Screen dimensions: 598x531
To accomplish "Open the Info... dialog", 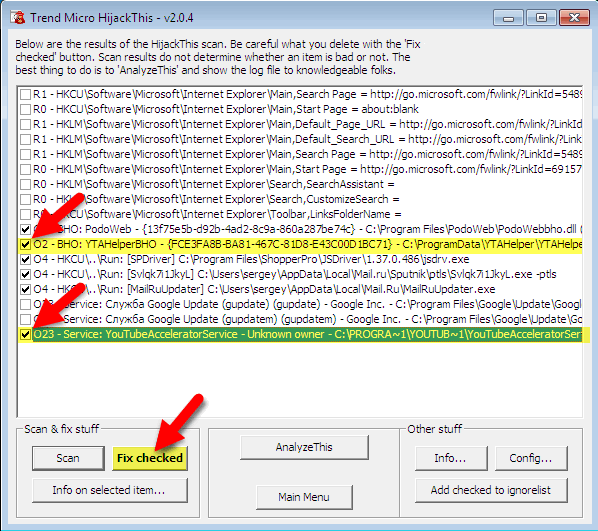I will (451, 458).
